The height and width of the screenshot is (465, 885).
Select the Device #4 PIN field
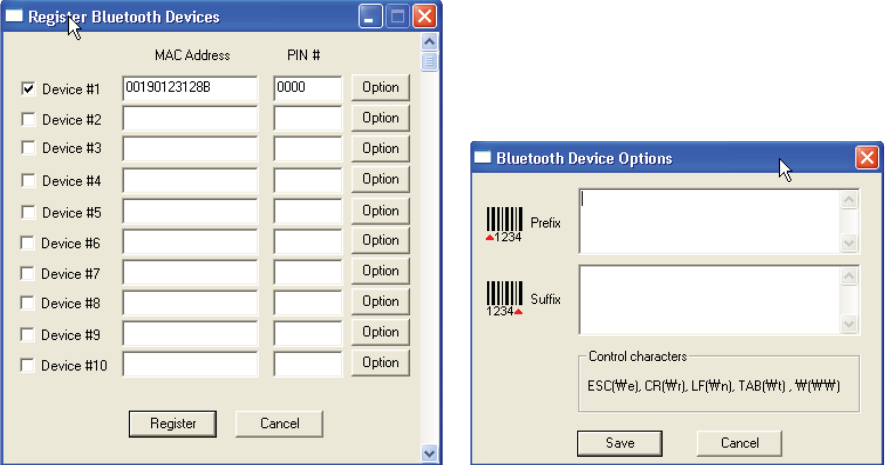308,180
